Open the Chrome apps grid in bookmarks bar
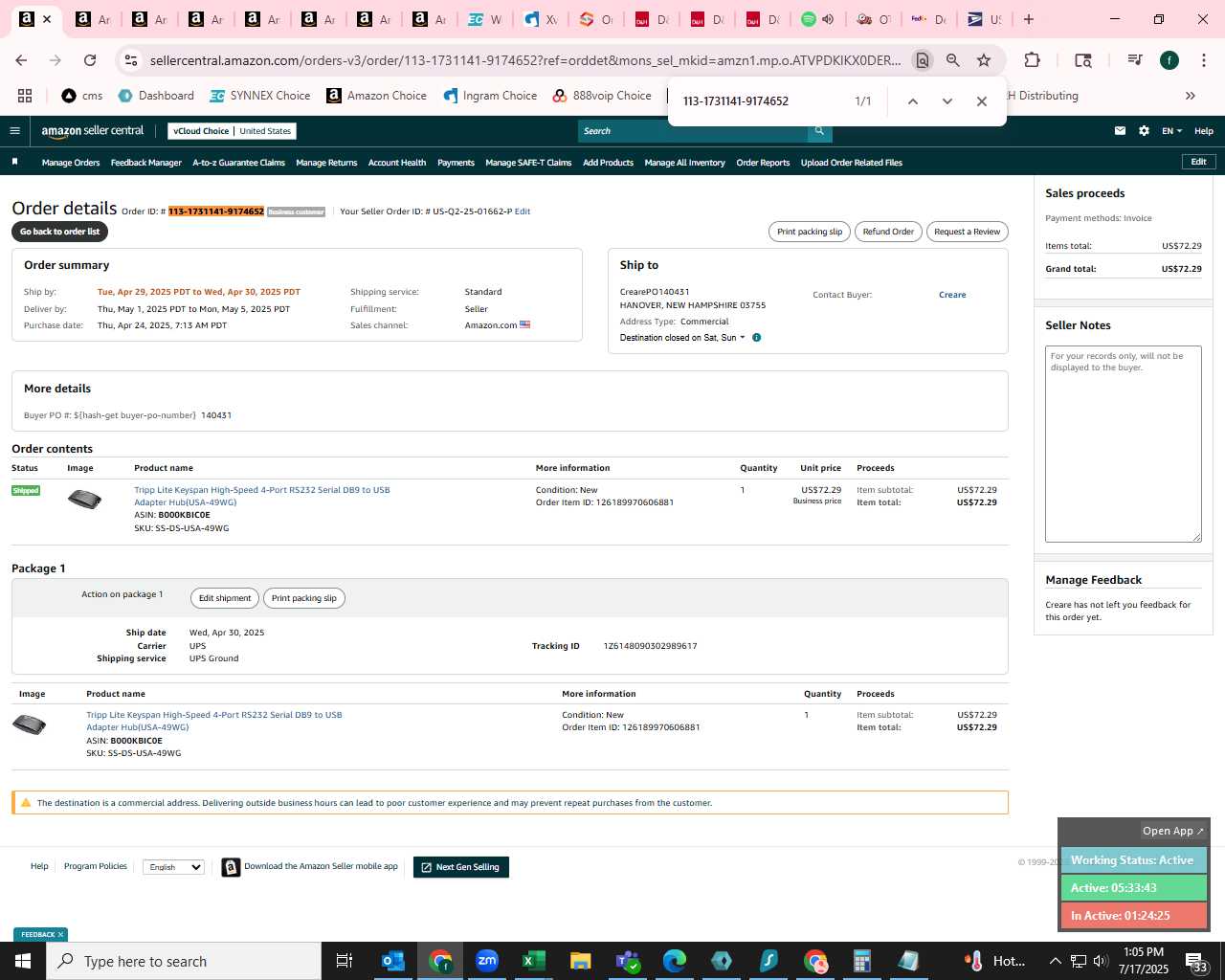1225x980 pixels. click(x=25, y=96)
